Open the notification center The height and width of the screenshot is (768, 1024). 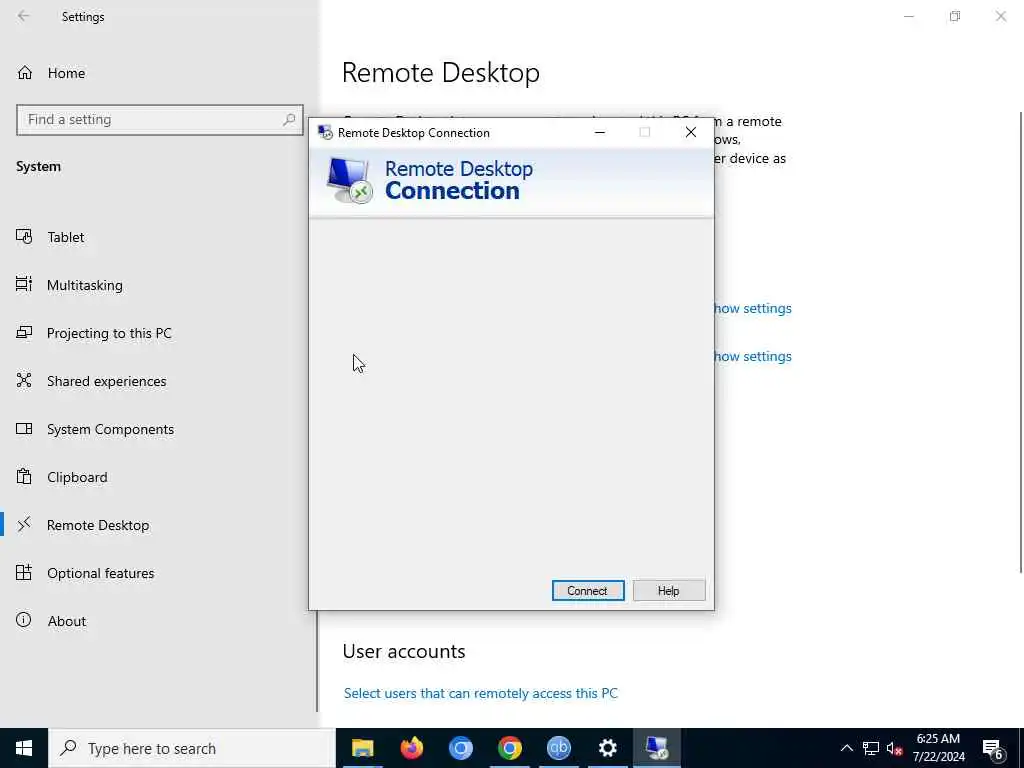[x=993, y=748]
